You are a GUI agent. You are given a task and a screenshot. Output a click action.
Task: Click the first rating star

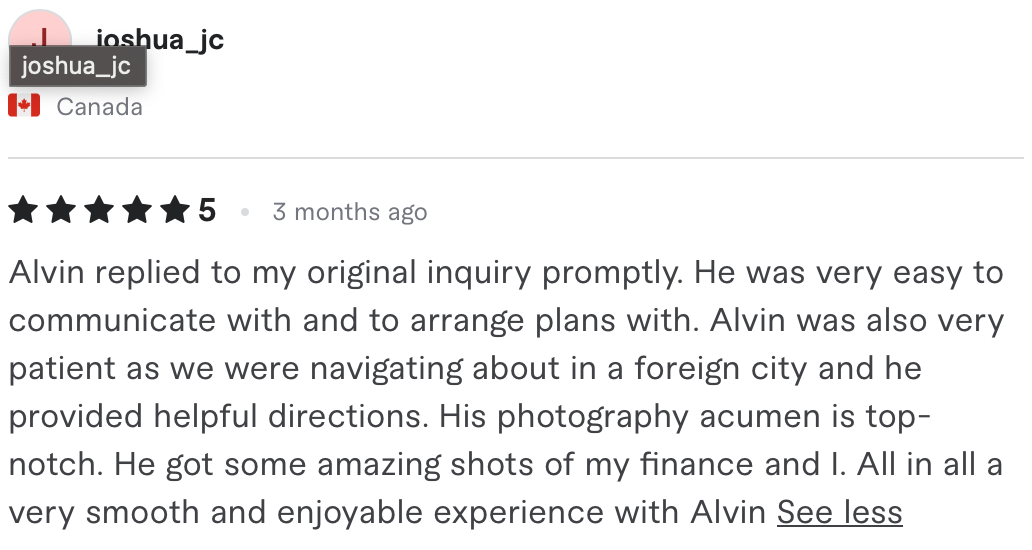click(23, 211)
